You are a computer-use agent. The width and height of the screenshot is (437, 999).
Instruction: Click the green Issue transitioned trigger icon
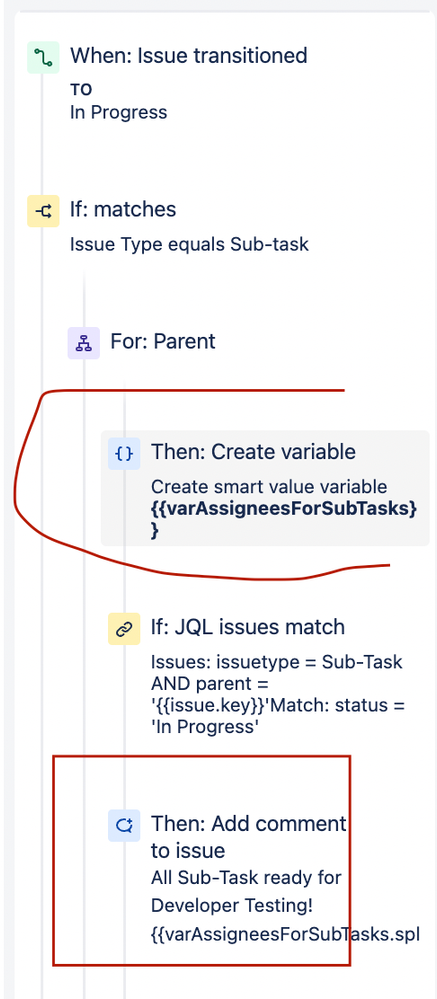[x=43, y=57]
